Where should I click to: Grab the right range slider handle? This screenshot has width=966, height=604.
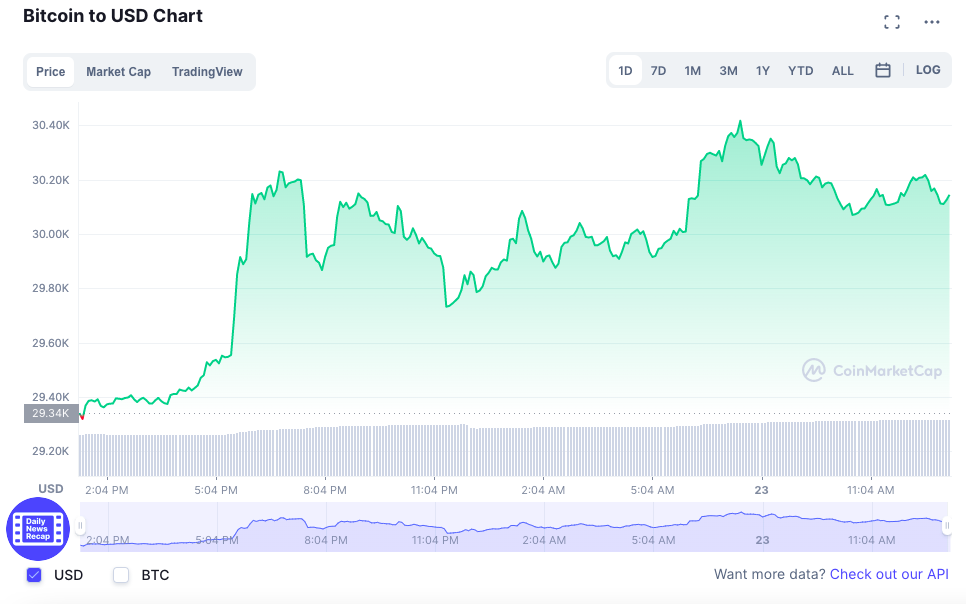pyautogui.click(x=947, y=526)
